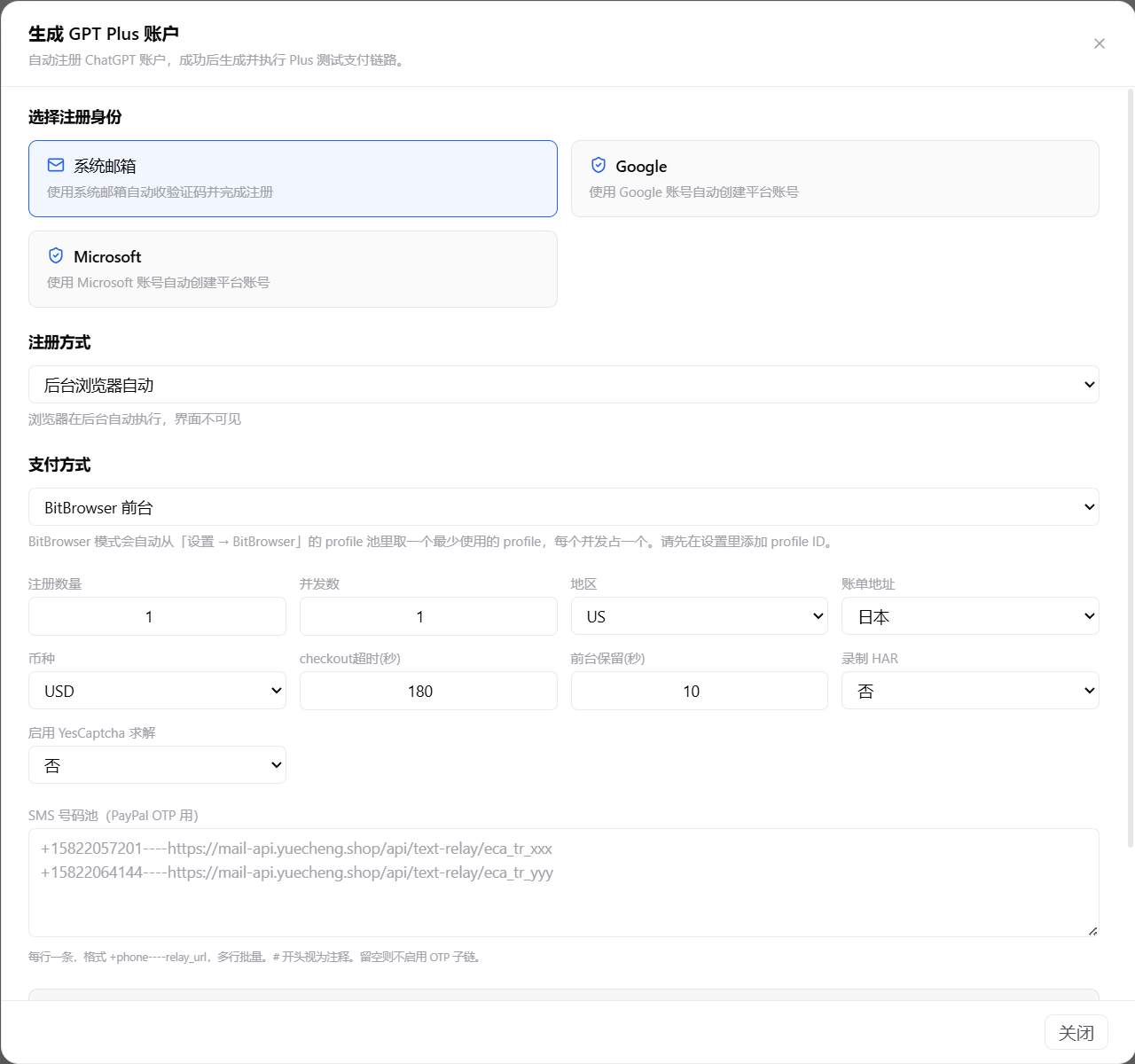This screenshot has height=1064, width=1135.
Task: Click the 生成 GPT Plus 账户 title
Action: tap(104, 34)
